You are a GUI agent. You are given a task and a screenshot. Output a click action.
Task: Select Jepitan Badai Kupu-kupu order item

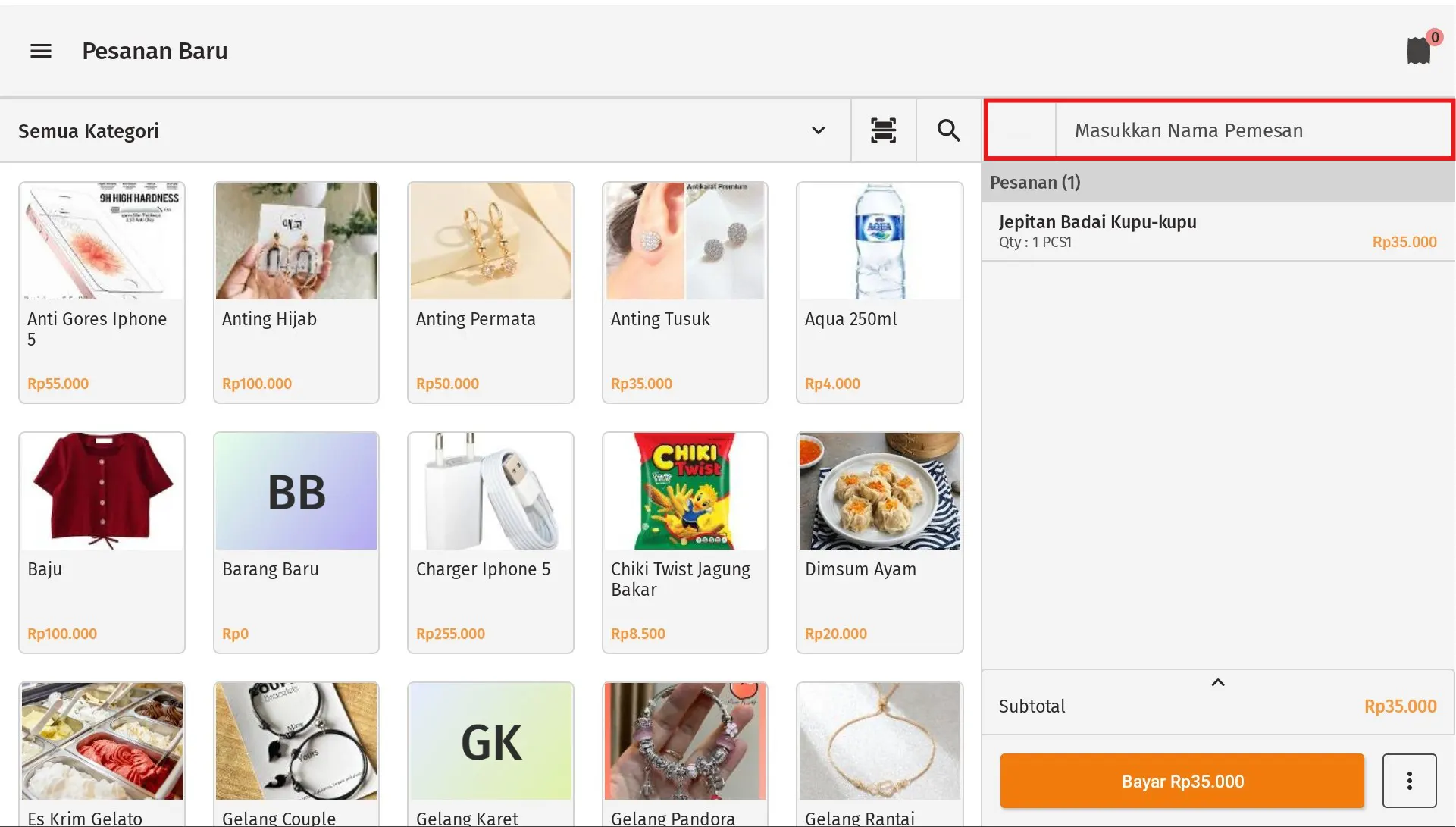tap(1217, 231)
